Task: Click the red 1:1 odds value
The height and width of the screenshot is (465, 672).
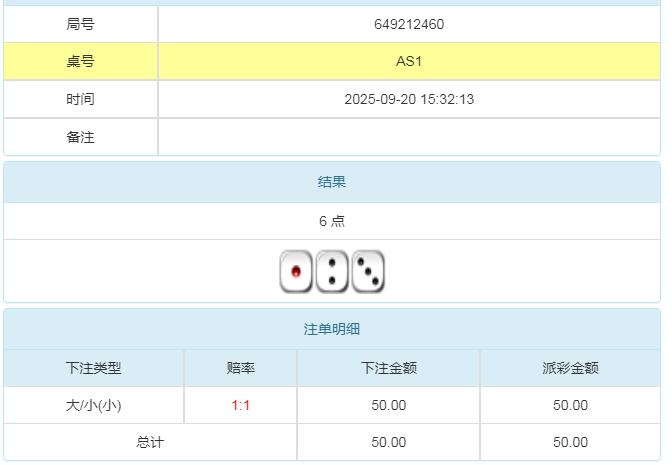Action: click(241, 405)
